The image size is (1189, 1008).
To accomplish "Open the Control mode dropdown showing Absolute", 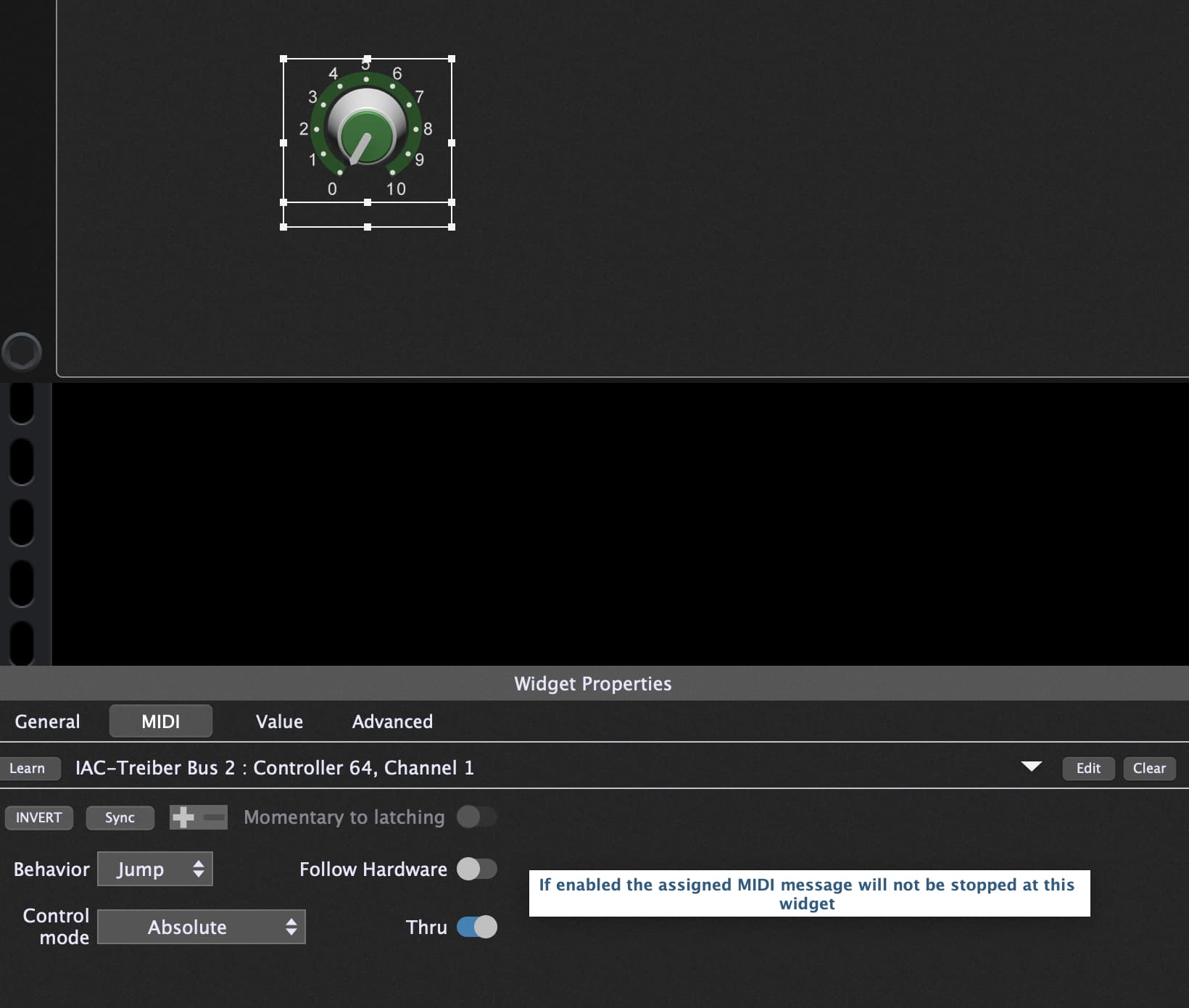I will click(x=202, y=927).
